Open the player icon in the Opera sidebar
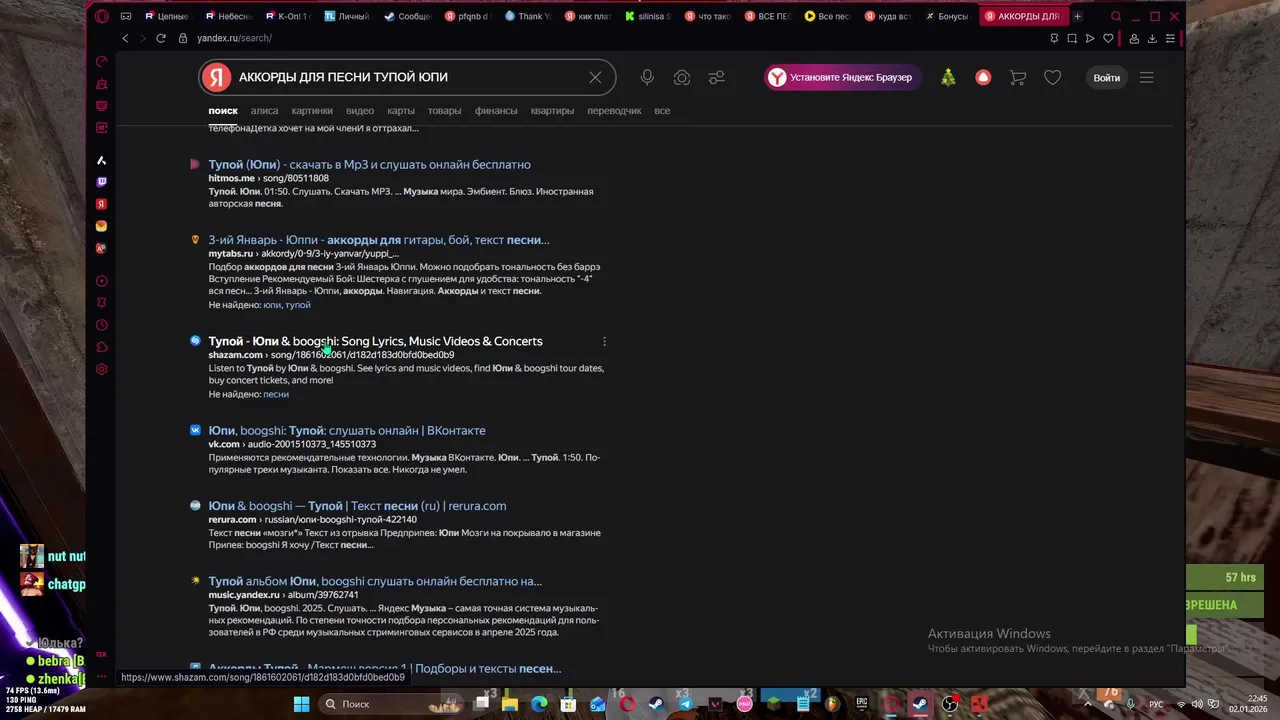This screenshot has height=720, width=1280. [x=101, y=281]
